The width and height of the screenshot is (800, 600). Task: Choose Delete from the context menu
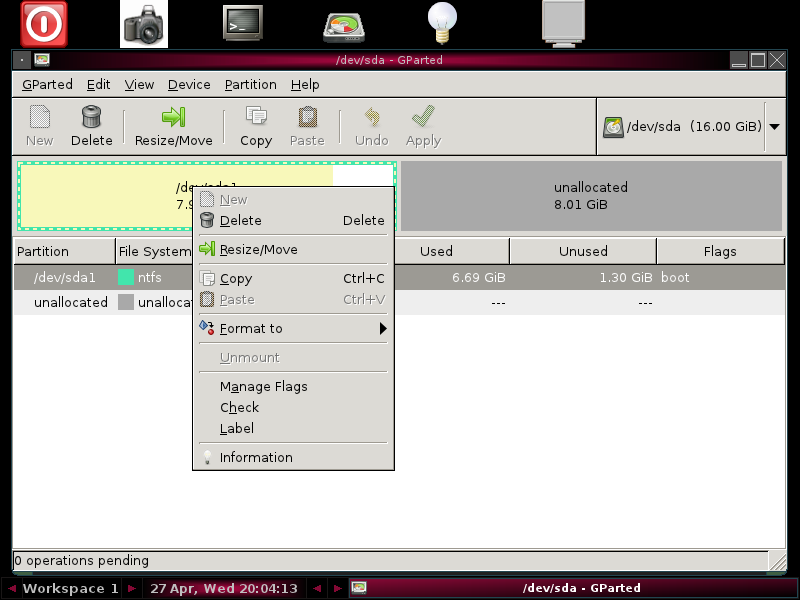coord(293,220)
